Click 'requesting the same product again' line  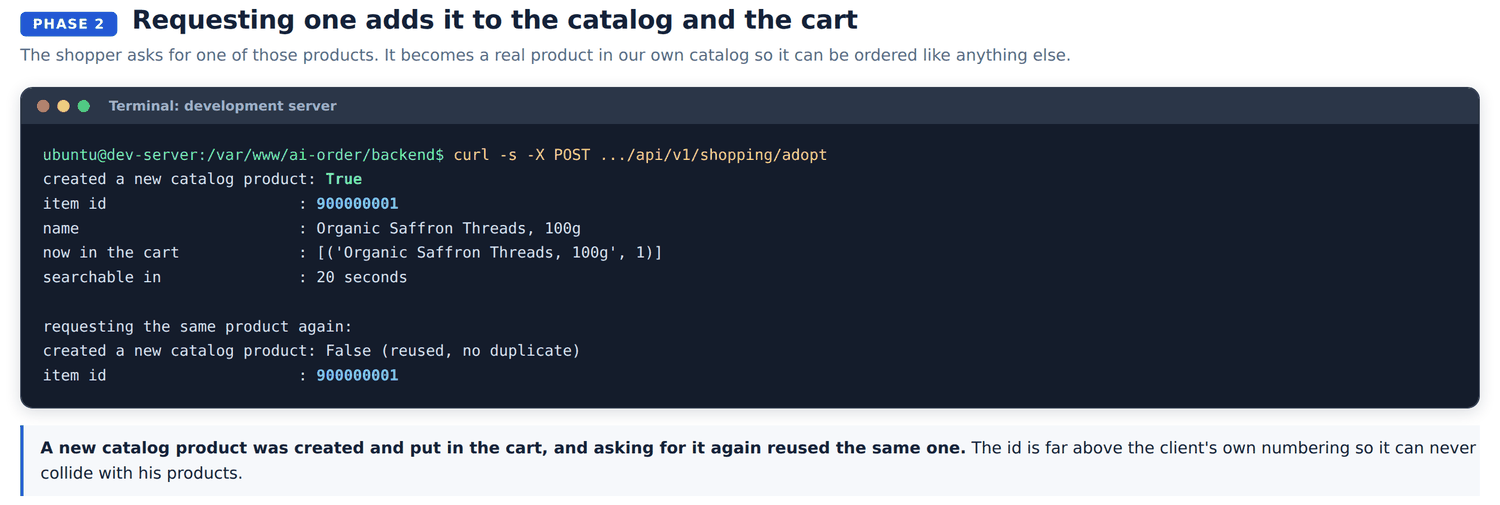click(197, 326)
